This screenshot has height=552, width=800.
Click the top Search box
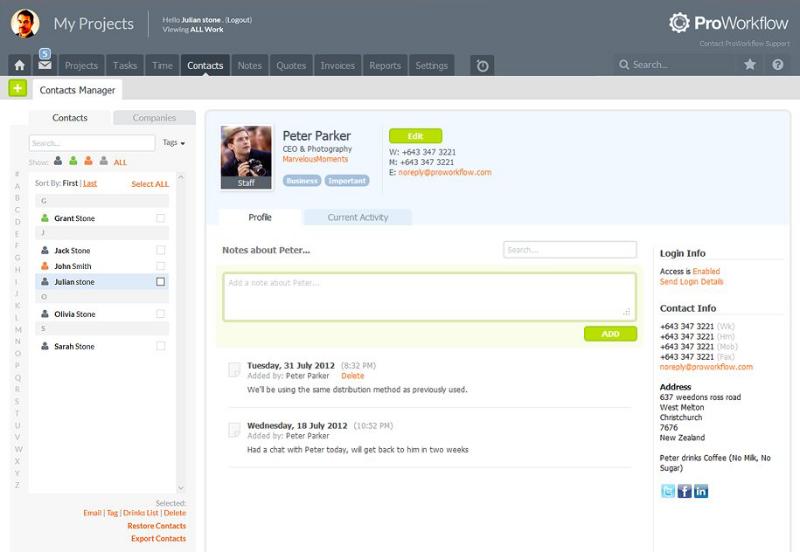click(673, 65)
